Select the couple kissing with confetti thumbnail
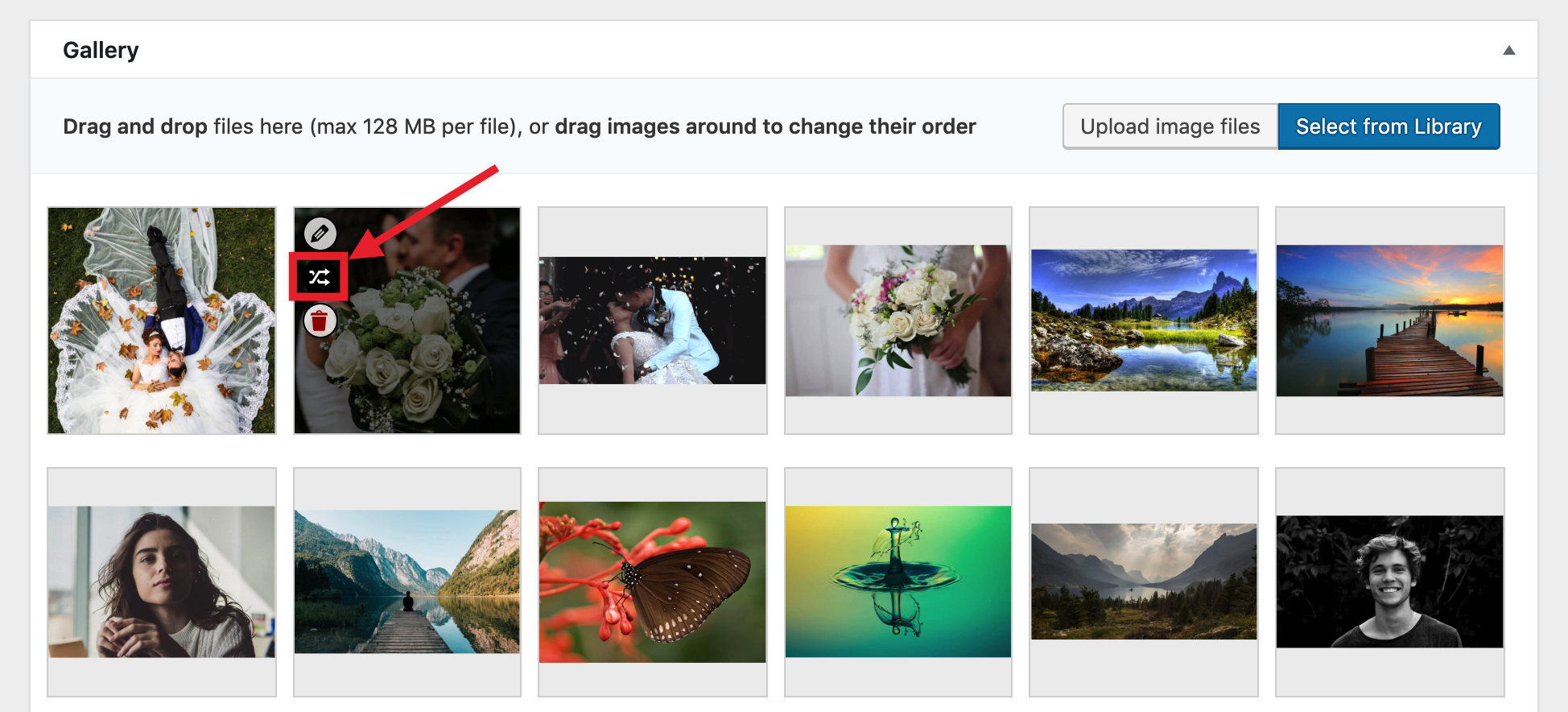Screen dimensions: 1568x712 652,321
